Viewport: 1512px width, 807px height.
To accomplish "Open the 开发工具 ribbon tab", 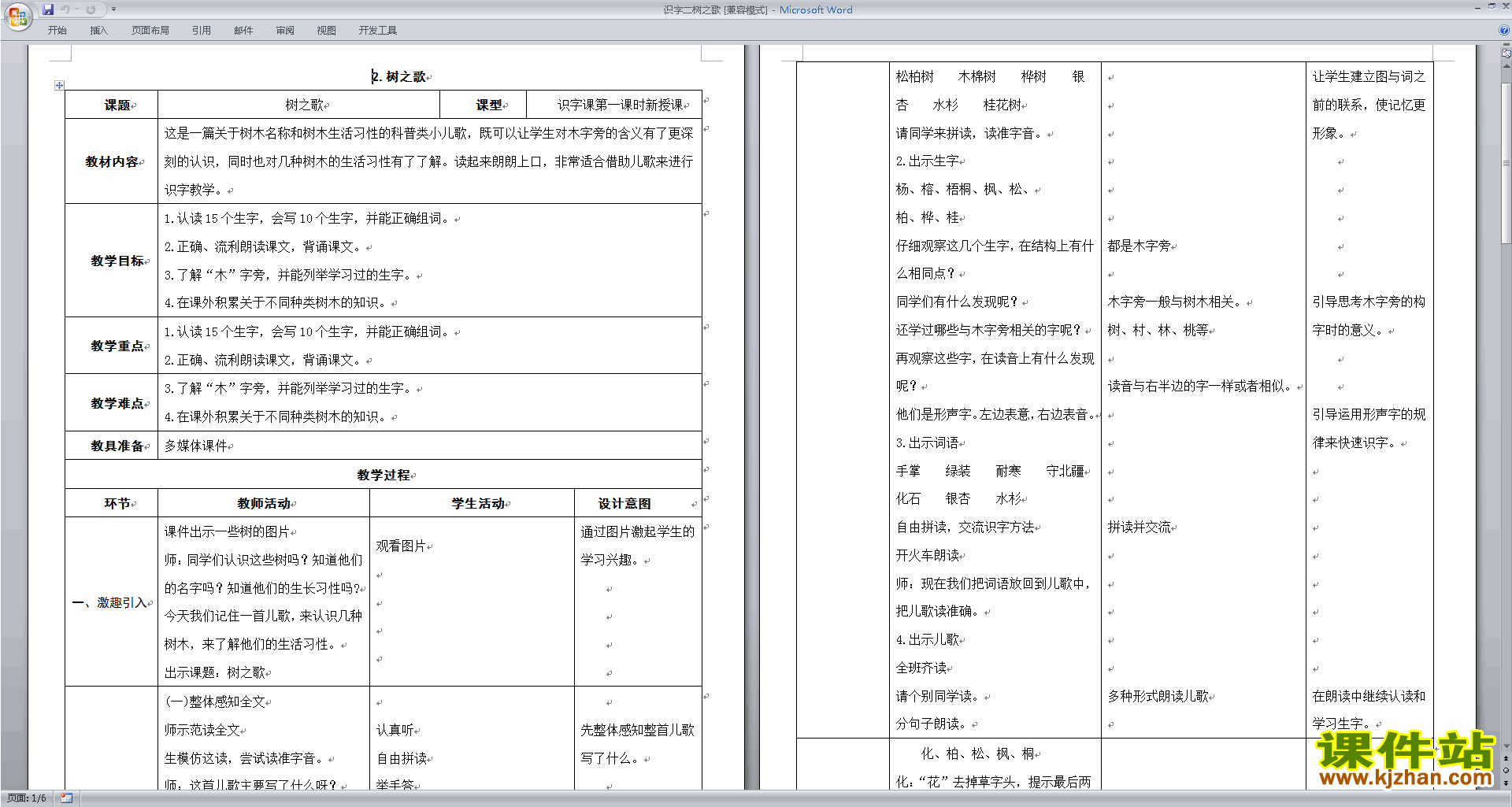I will coord(377,30).
